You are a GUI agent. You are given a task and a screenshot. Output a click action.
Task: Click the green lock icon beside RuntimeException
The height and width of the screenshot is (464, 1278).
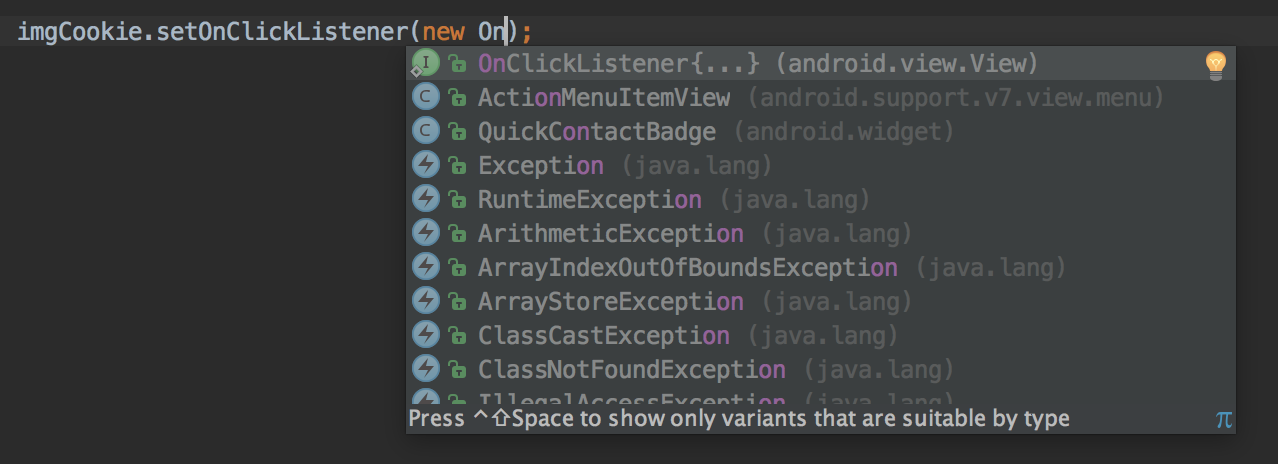458,200
